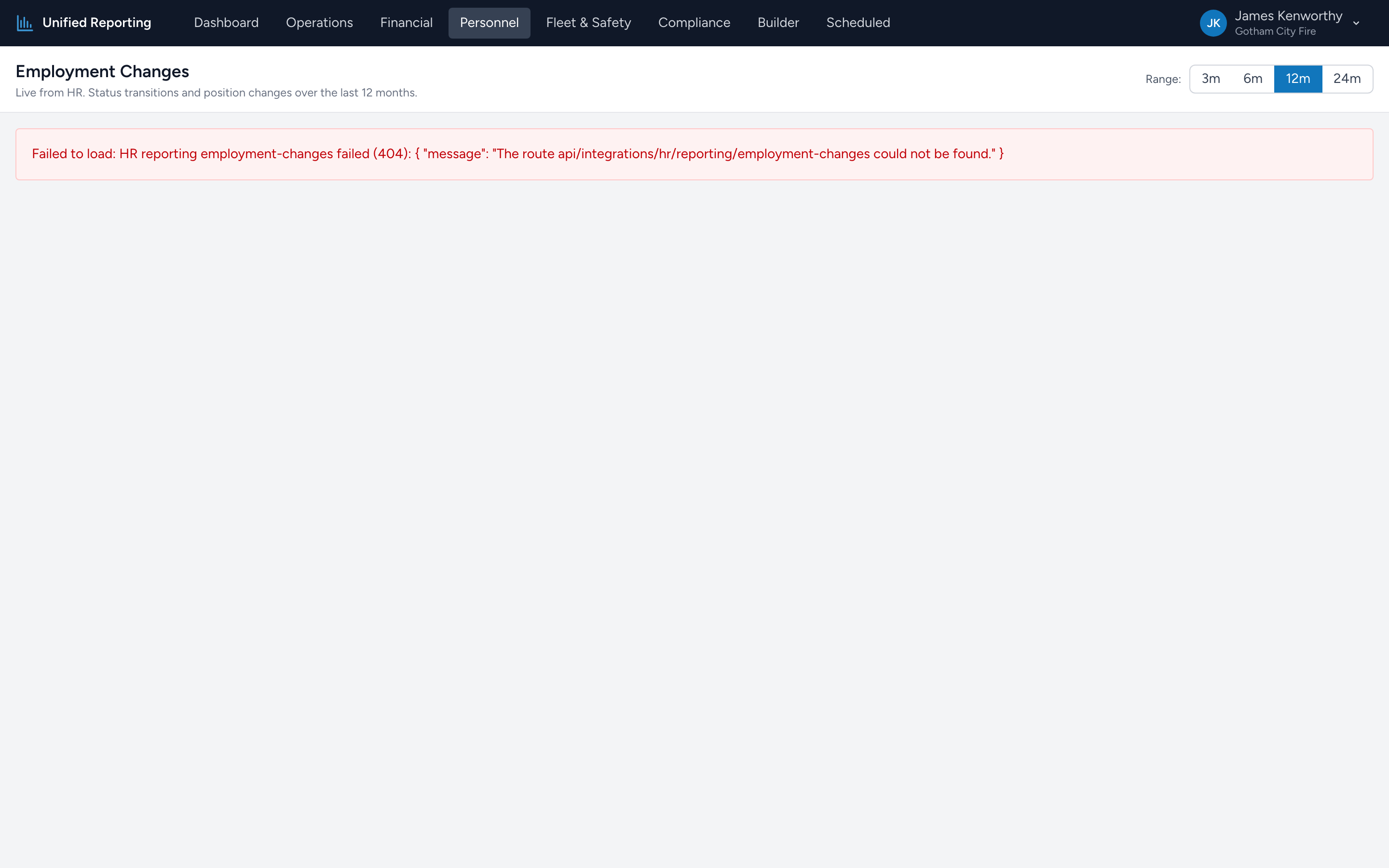Click the JK user avatar

[1213, 23]
